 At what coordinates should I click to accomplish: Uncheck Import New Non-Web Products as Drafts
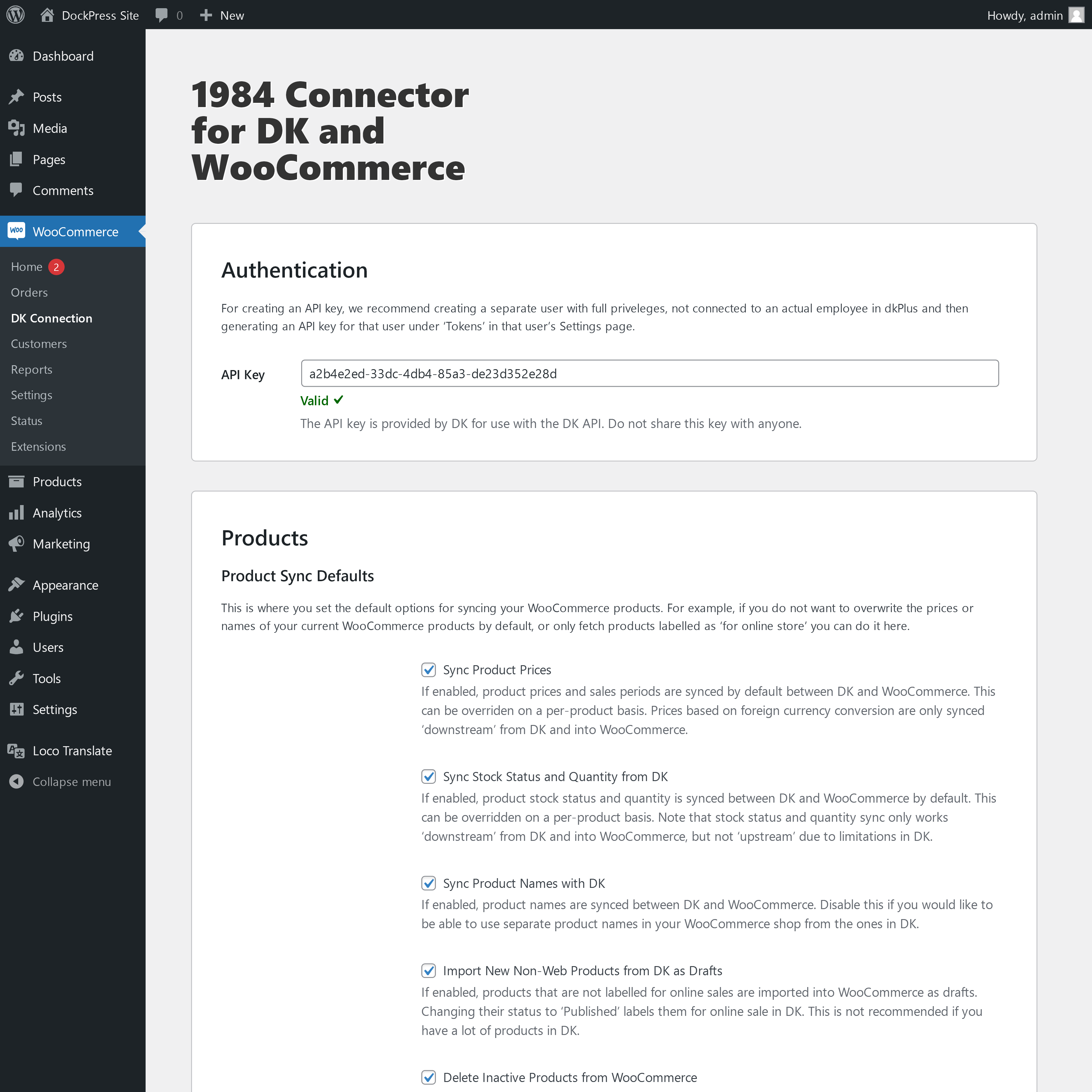point(428,970)
